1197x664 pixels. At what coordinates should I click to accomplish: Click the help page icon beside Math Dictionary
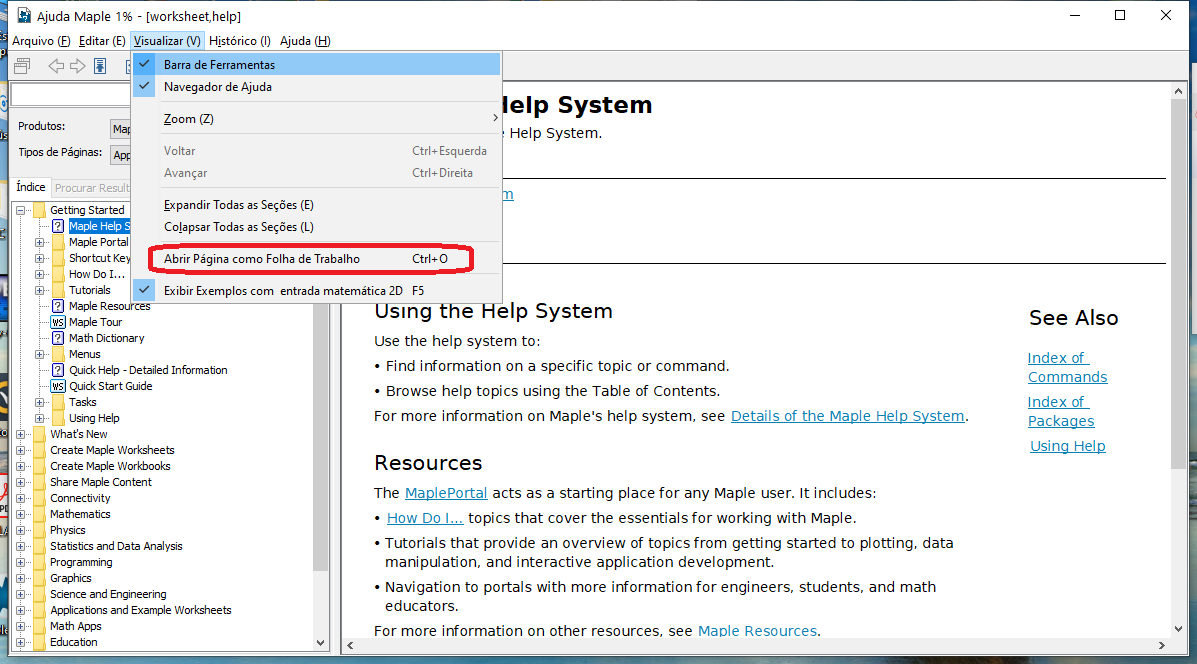[58, 338]
